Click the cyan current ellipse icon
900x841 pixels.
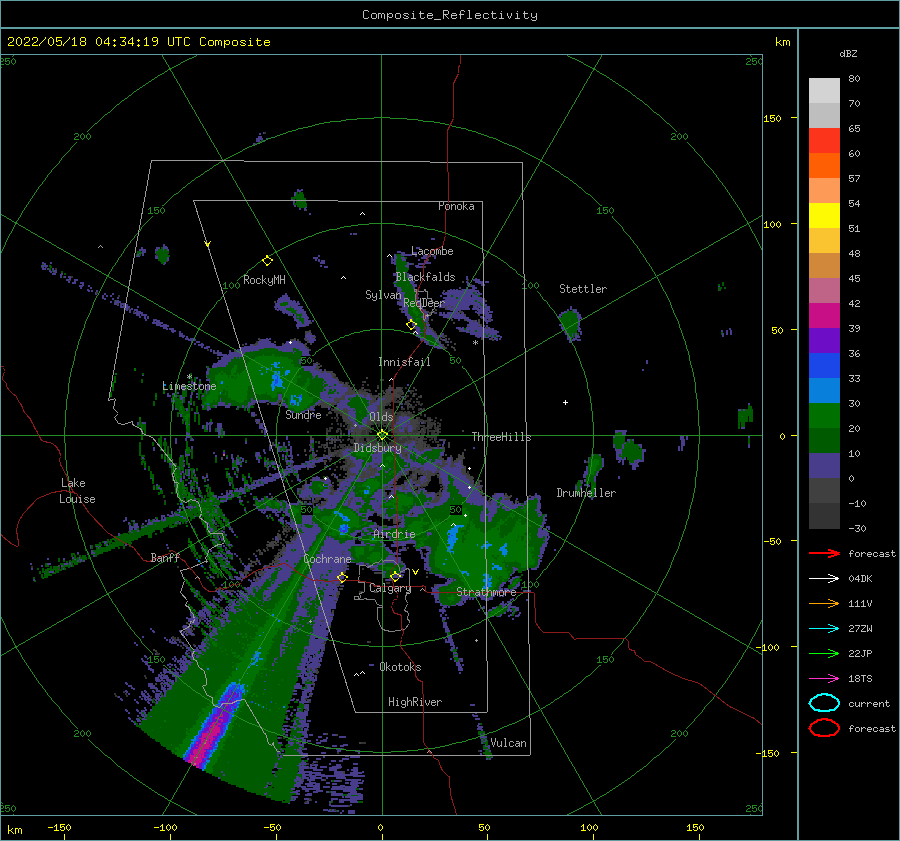point(824,703)
